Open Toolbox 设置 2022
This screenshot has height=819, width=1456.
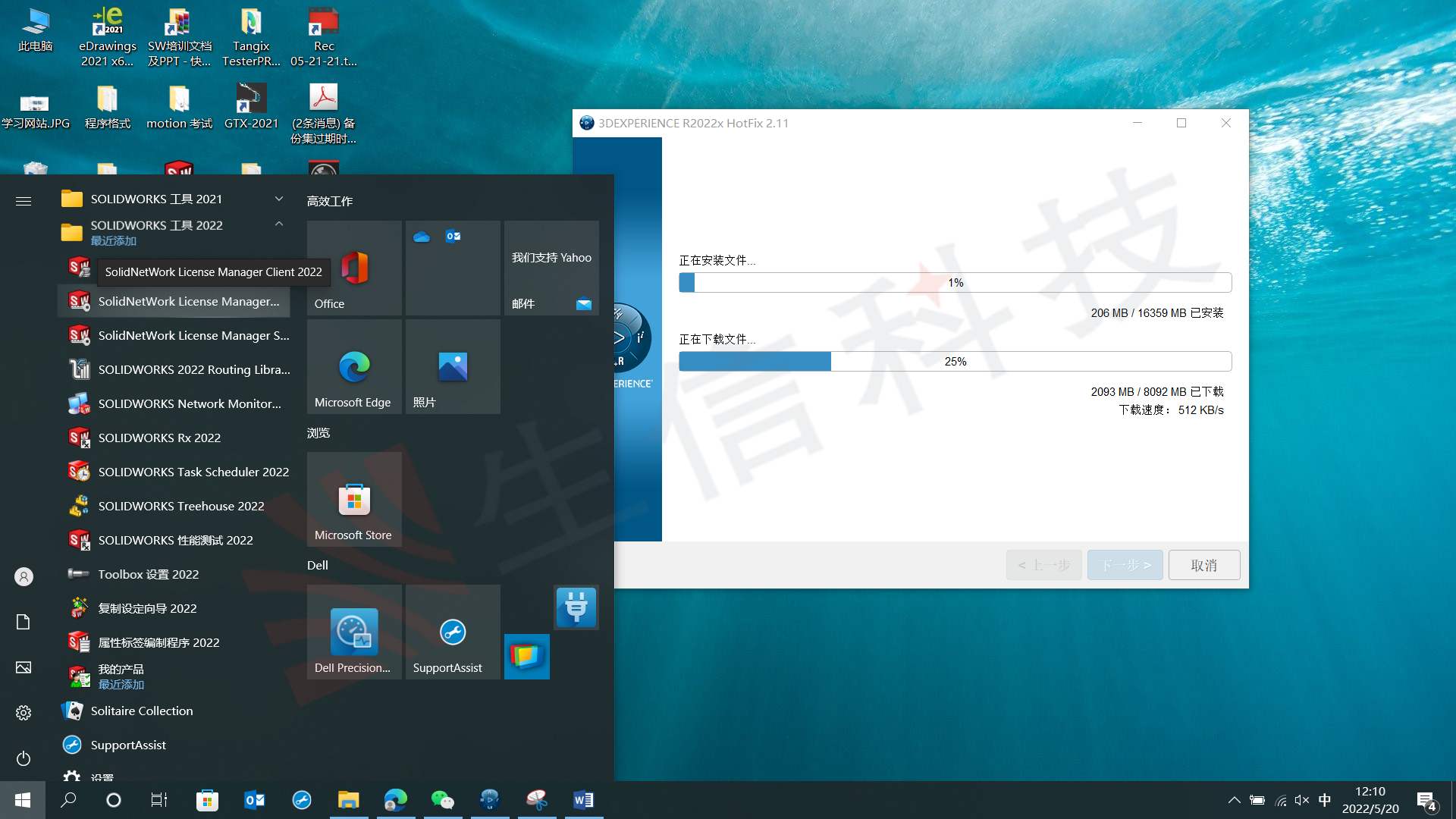pyautogui.click(x=174, y=574)
